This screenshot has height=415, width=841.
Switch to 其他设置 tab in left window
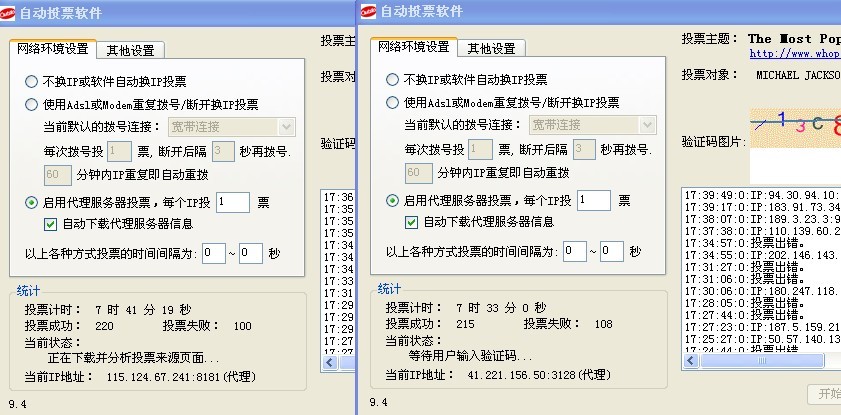click(130, 50)
